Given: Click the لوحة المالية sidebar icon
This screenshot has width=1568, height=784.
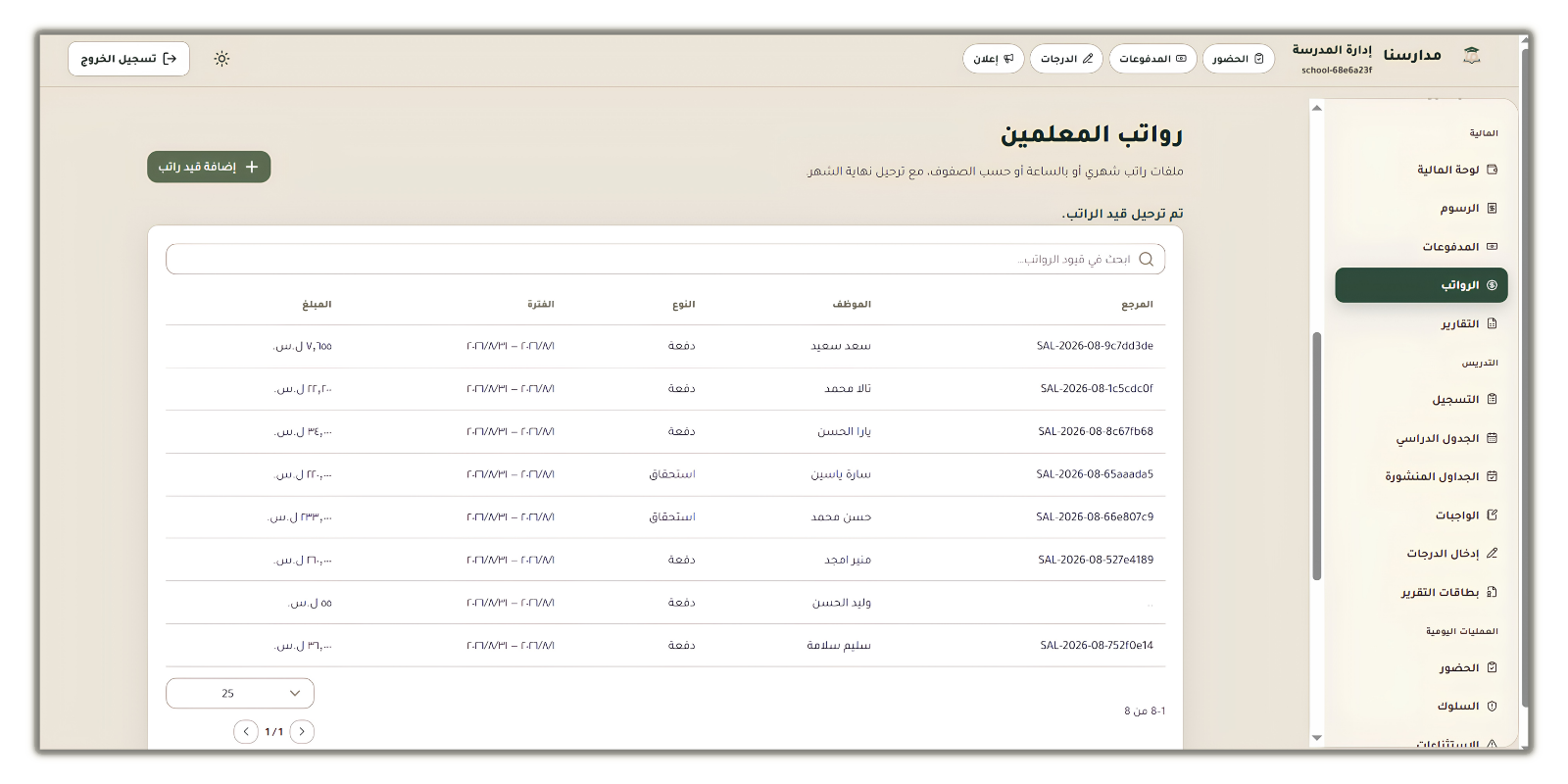Looking at the screenshot, I should pyautogui.click(x=1493, y=170).
